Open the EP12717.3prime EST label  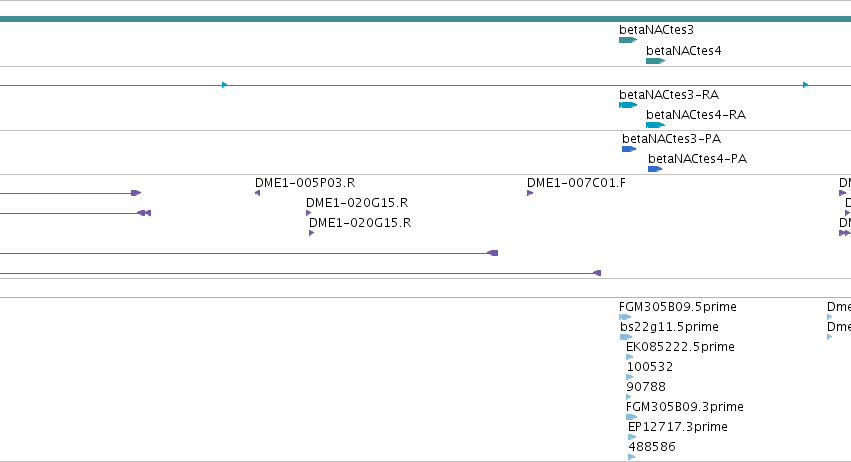(x=677, y=427)
